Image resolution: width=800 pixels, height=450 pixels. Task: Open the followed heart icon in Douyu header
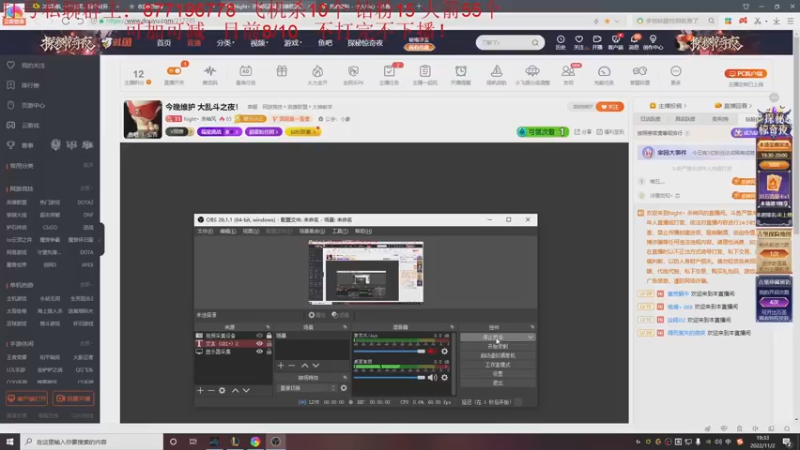point(579,39)
